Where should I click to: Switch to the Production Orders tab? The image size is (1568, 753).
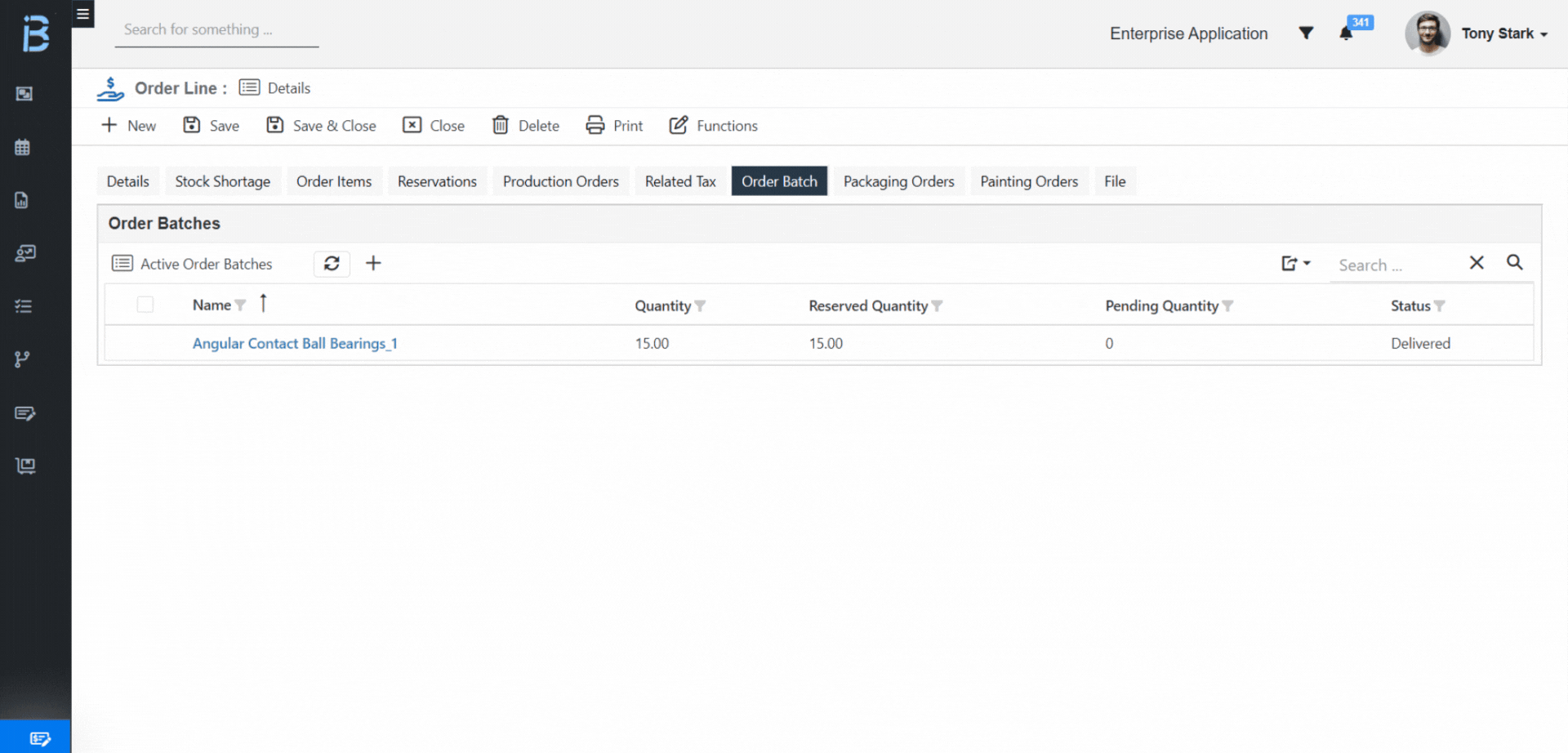pyautogui.click(x=561, y=181)
